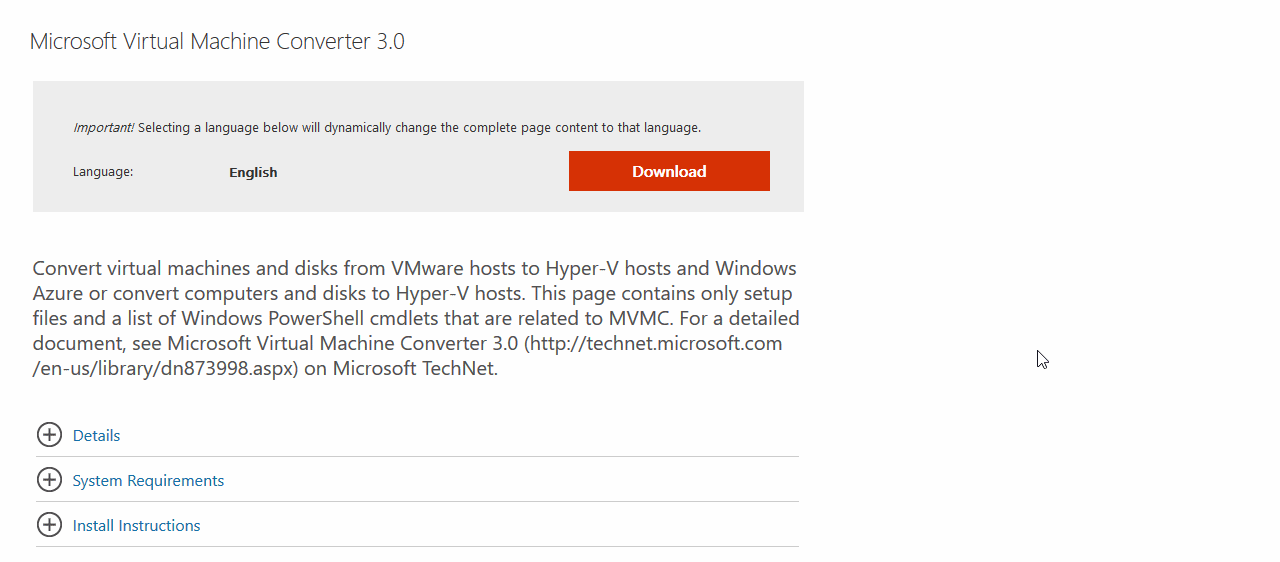Click the Microsoft TechNet text ending the paragraph
Screen dimensions: 1280x562
coord(415,369)
